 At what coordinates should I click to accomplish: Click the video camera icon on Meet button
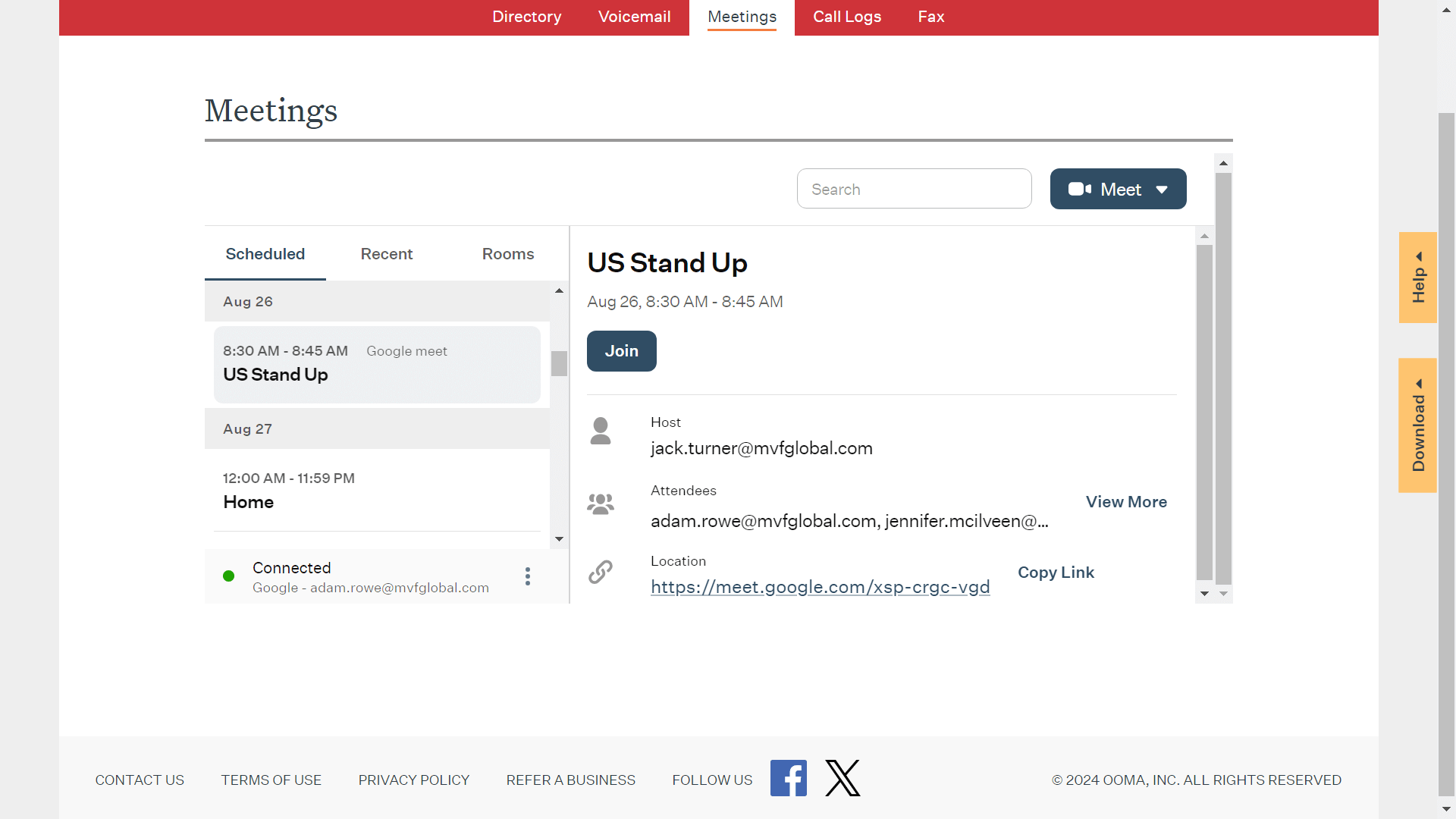coord(1079,189)
